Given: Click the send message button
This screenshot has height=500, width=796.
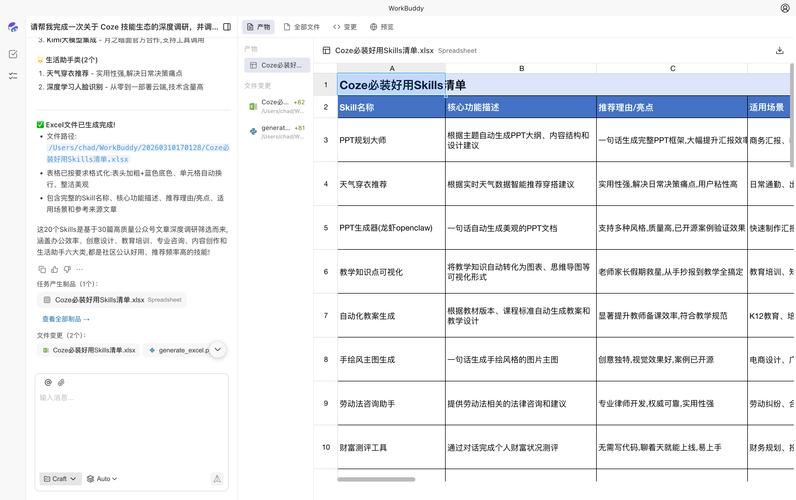Looking at the screenshot, I should (217, 479).
